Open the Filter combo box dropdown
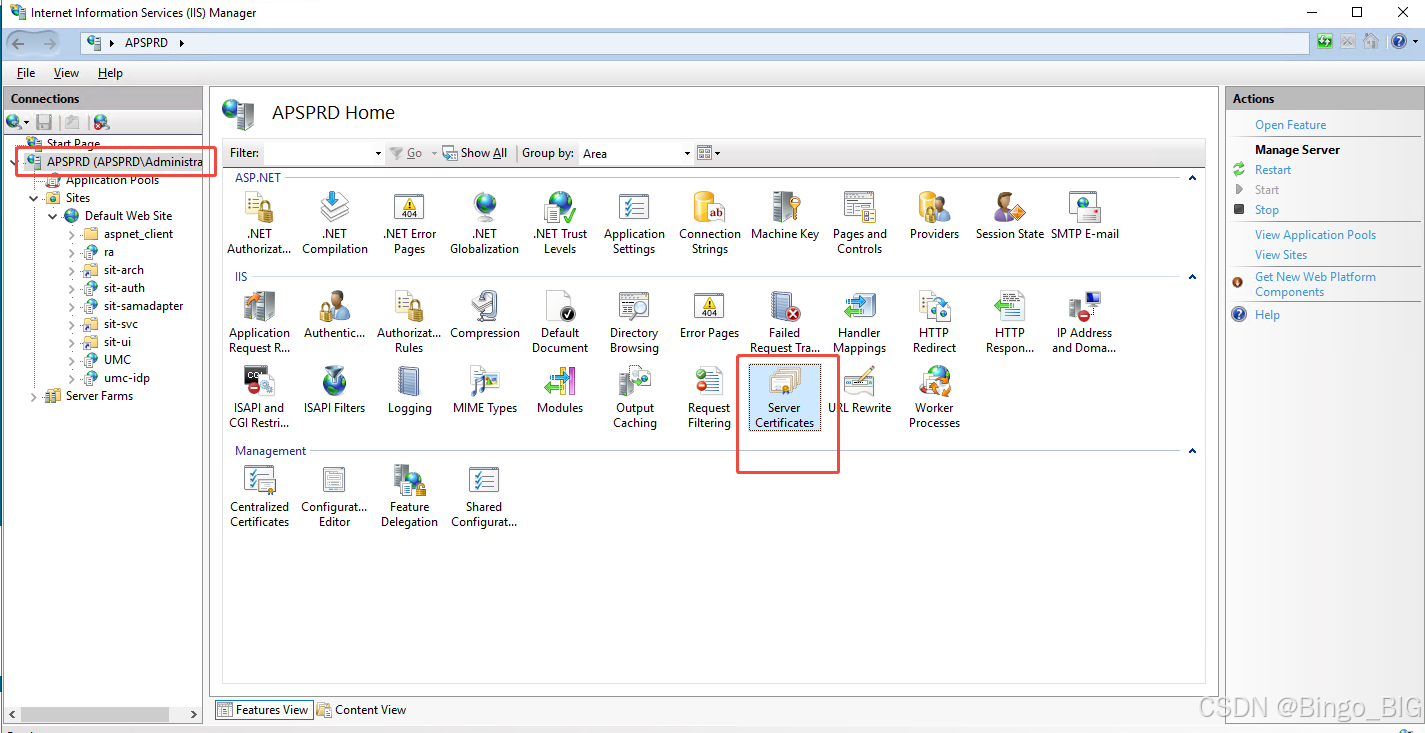The width and height of the screenshot is (1425, 733). point(378,153)
